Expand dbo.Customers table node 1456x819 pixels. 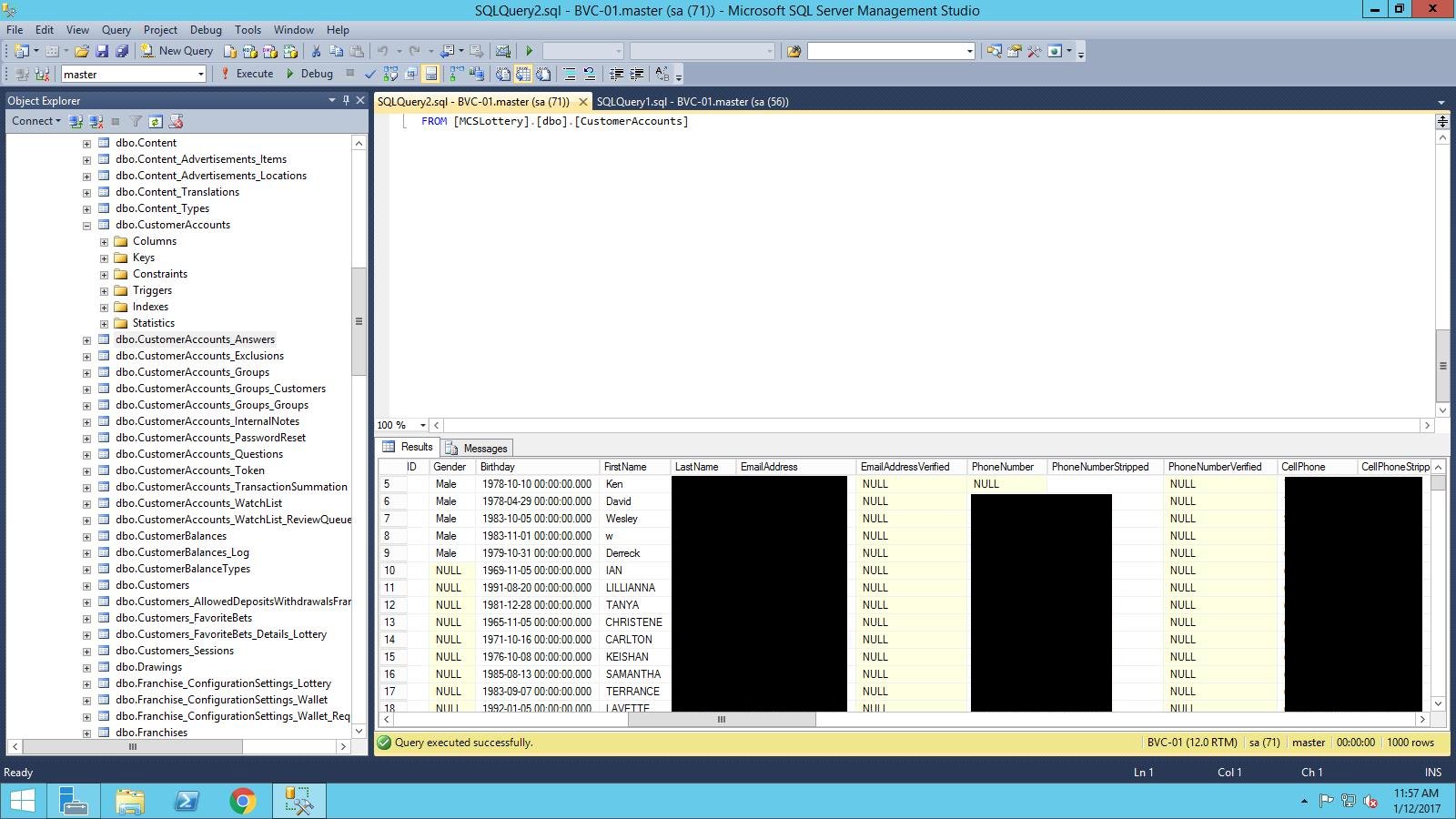(x=86, y=585)
